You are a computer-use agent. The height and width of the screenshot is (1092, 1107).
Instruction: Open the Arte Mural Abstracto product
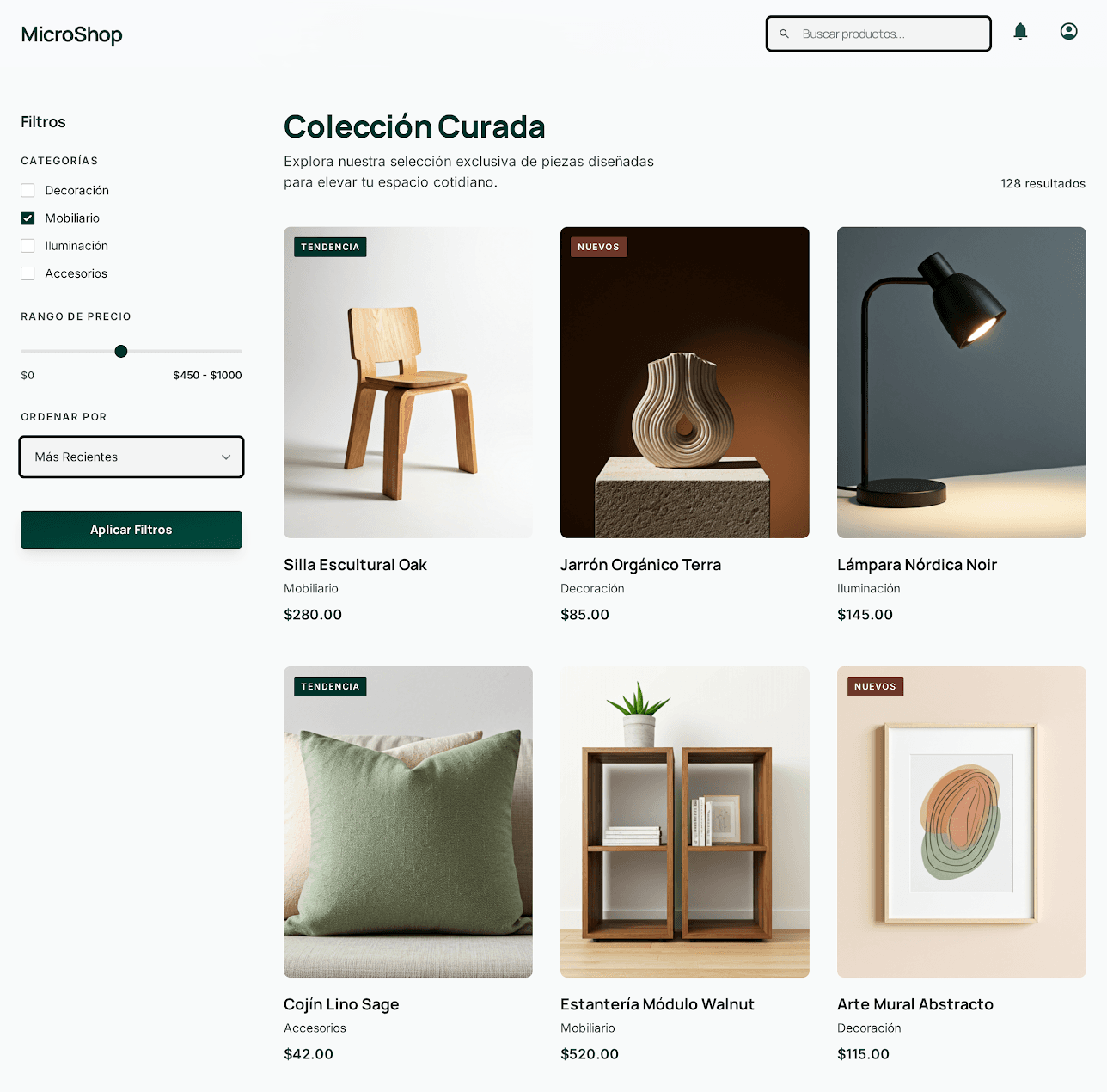pos(914,1004)
